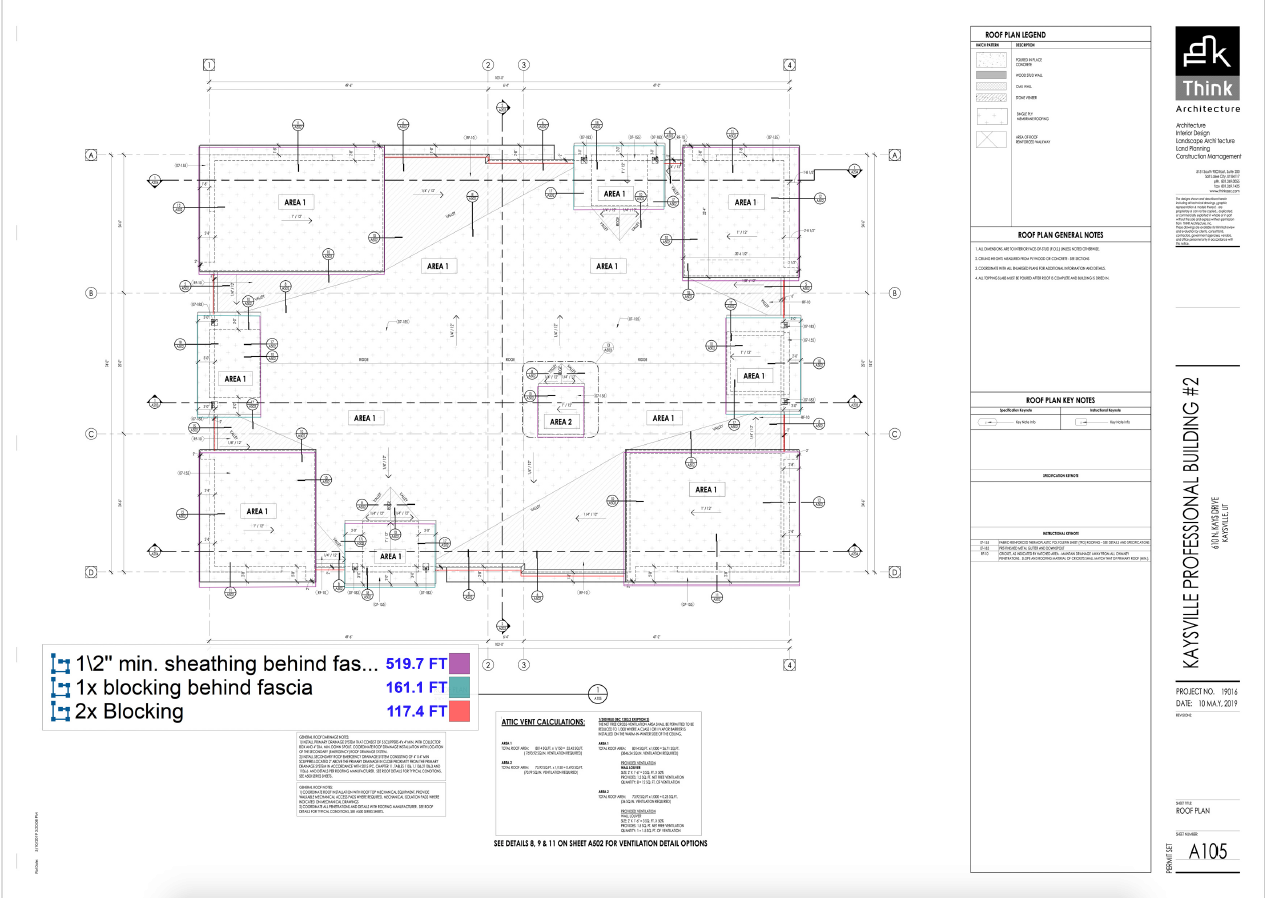Click the linear takeoff icon beside 1x blocking behind fascia

(x=59, y=688)
